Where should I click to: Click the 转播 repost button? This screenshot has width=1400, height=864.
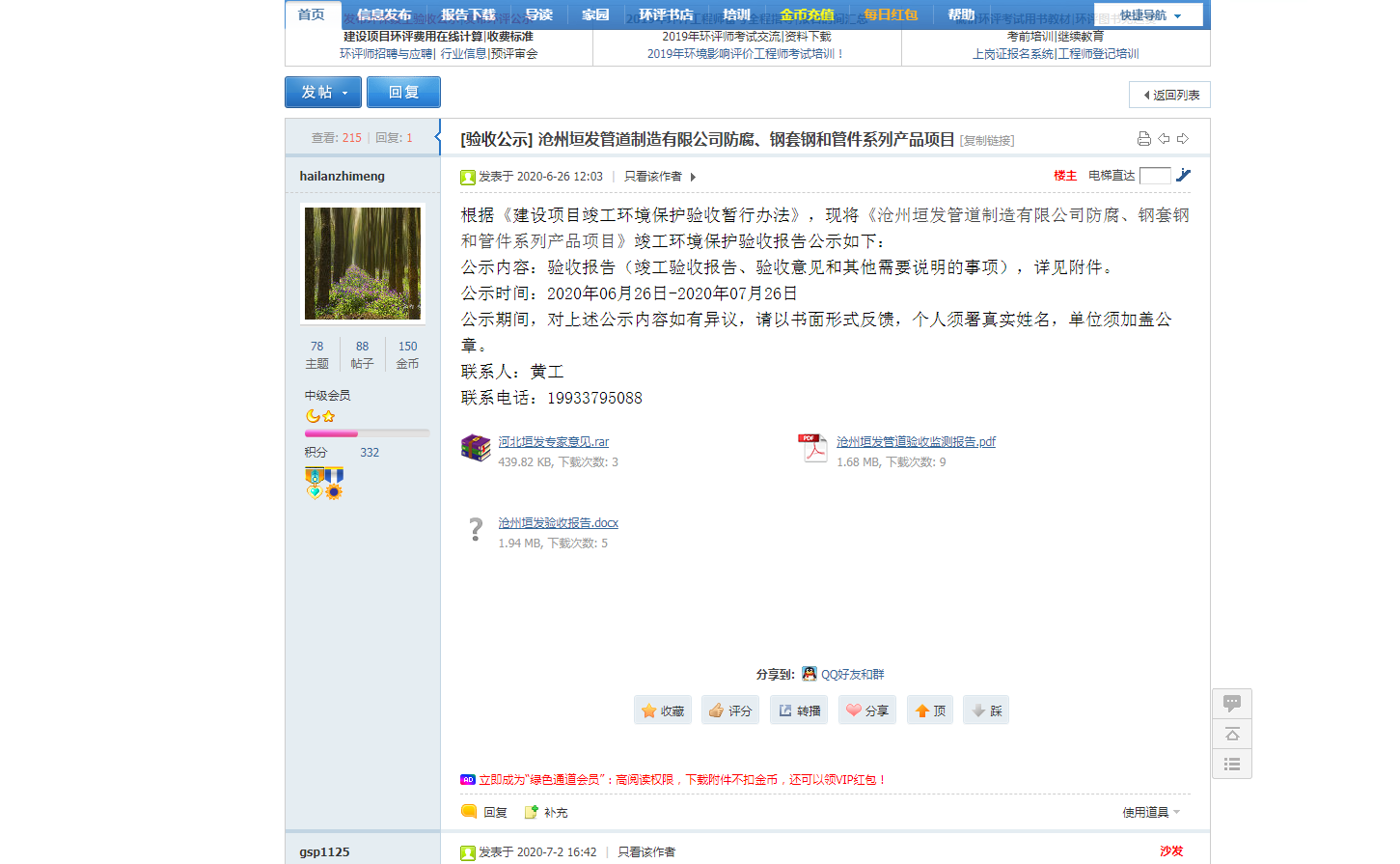click(x=799, y=711)
